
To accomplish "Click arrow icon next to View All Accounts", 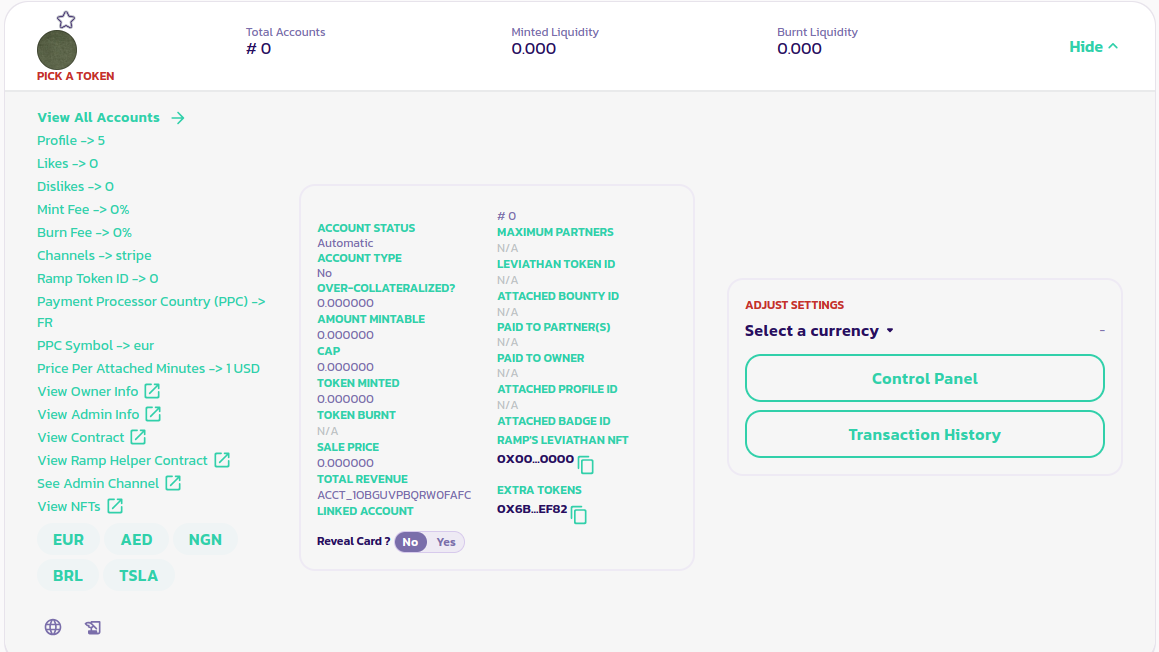I will (178, 118).
